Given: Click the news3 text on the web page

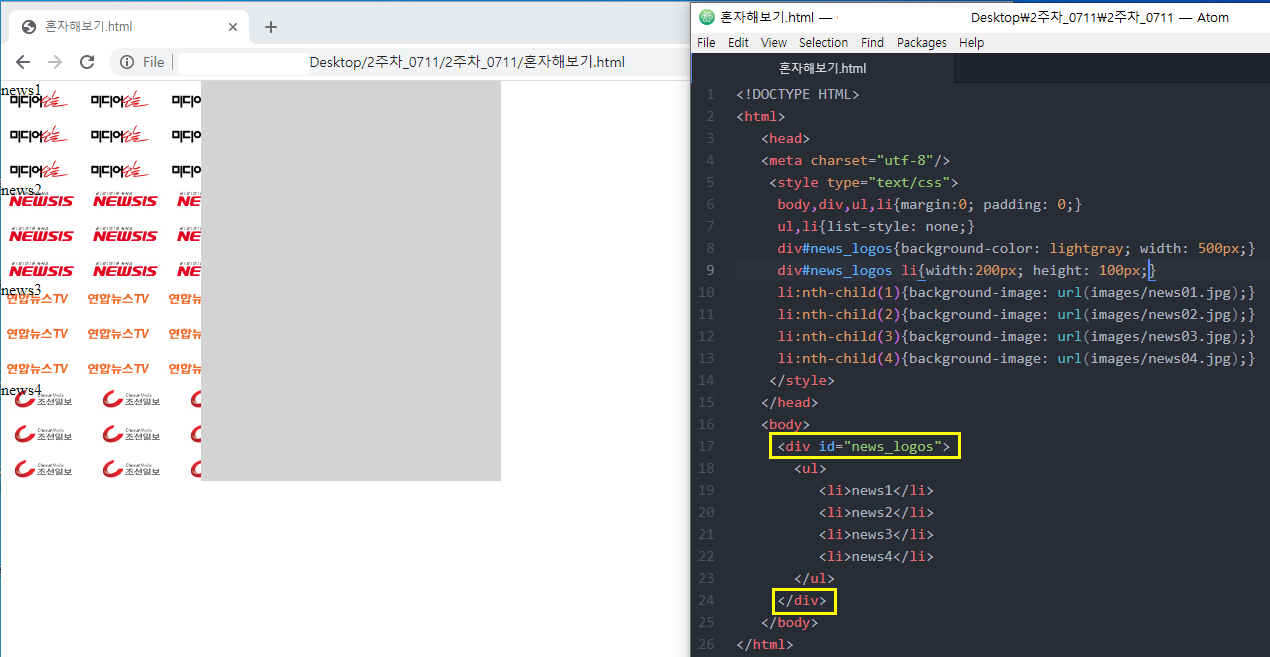Looking at the screenshot, I should (21, 290).
